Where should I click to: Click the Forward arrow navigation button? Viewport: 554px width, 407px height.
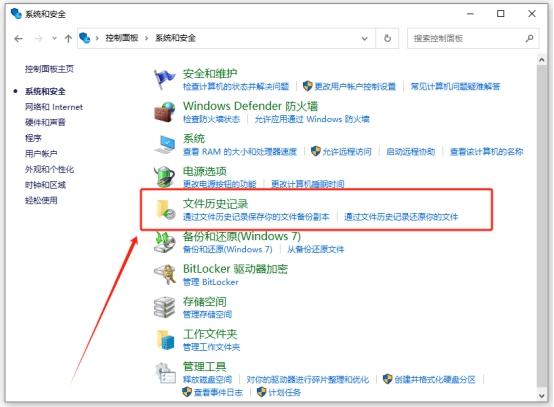(x=39, y=38)
